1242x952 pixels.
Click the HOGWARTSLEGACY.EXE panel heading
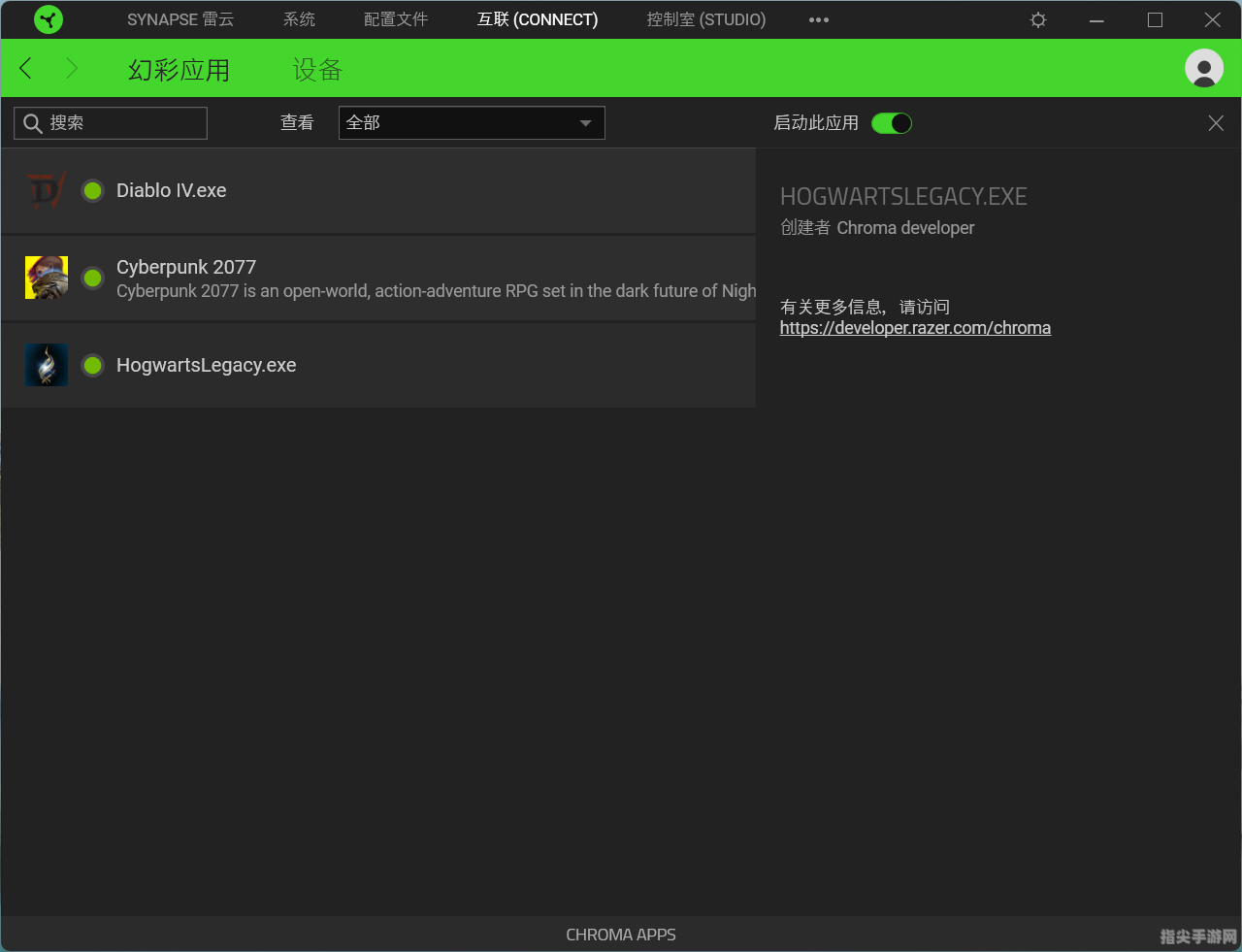pos(903,197)
